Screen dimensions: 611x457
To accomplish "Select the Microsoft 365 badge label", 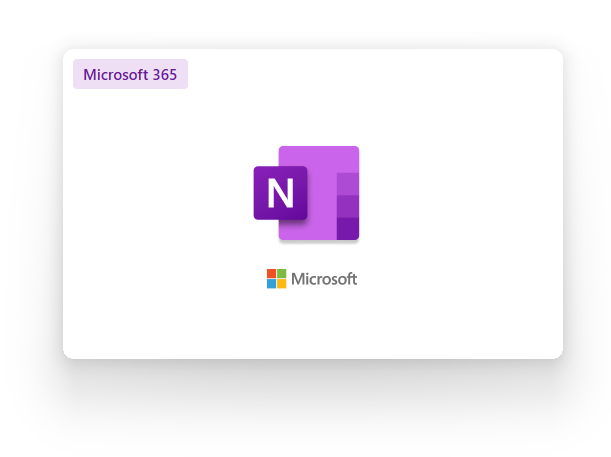I will [x=130, y=74].
